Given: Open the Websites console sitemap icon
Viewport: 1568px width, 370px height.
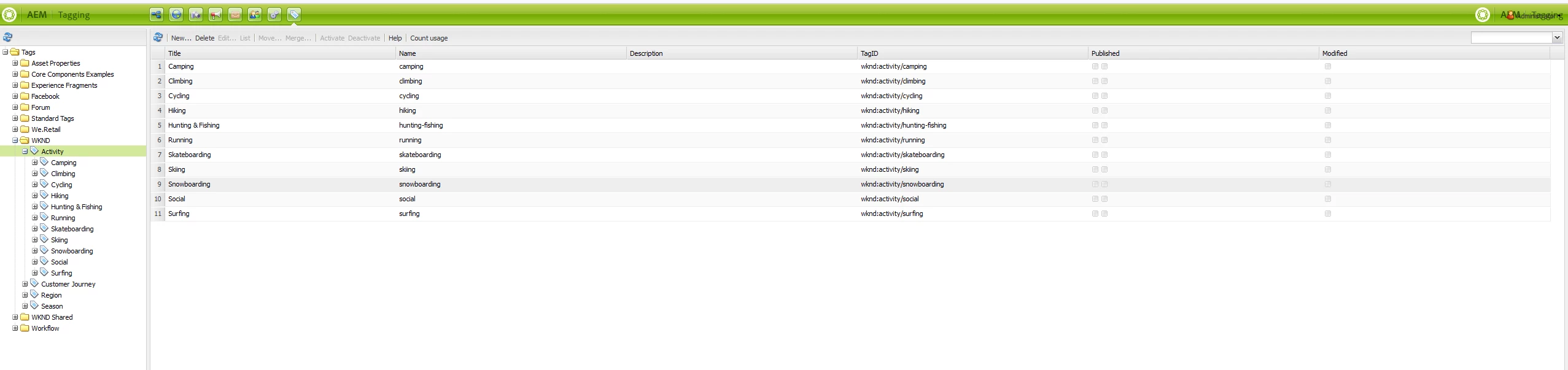Looking at the screenshot, I should 157,15.
